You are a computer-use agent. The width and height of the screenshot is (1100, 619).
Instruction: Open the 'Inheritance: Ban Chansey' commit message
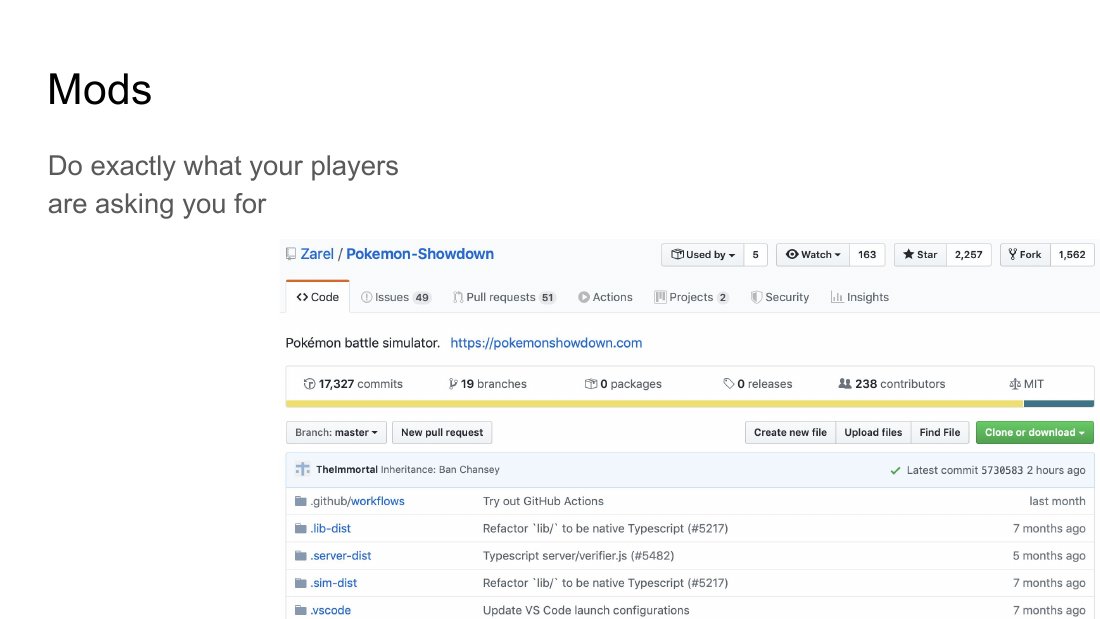tap(440, 470)
